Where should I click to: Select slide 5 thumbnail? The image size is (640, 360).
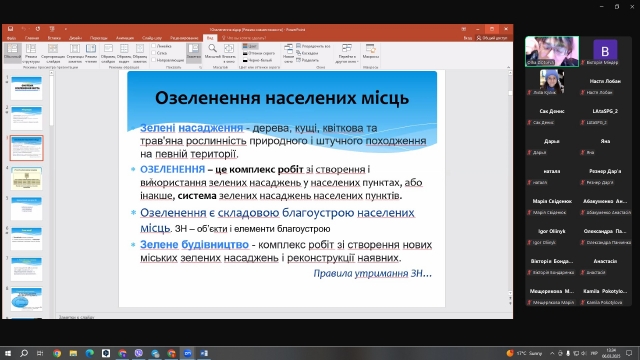point(27,209)
